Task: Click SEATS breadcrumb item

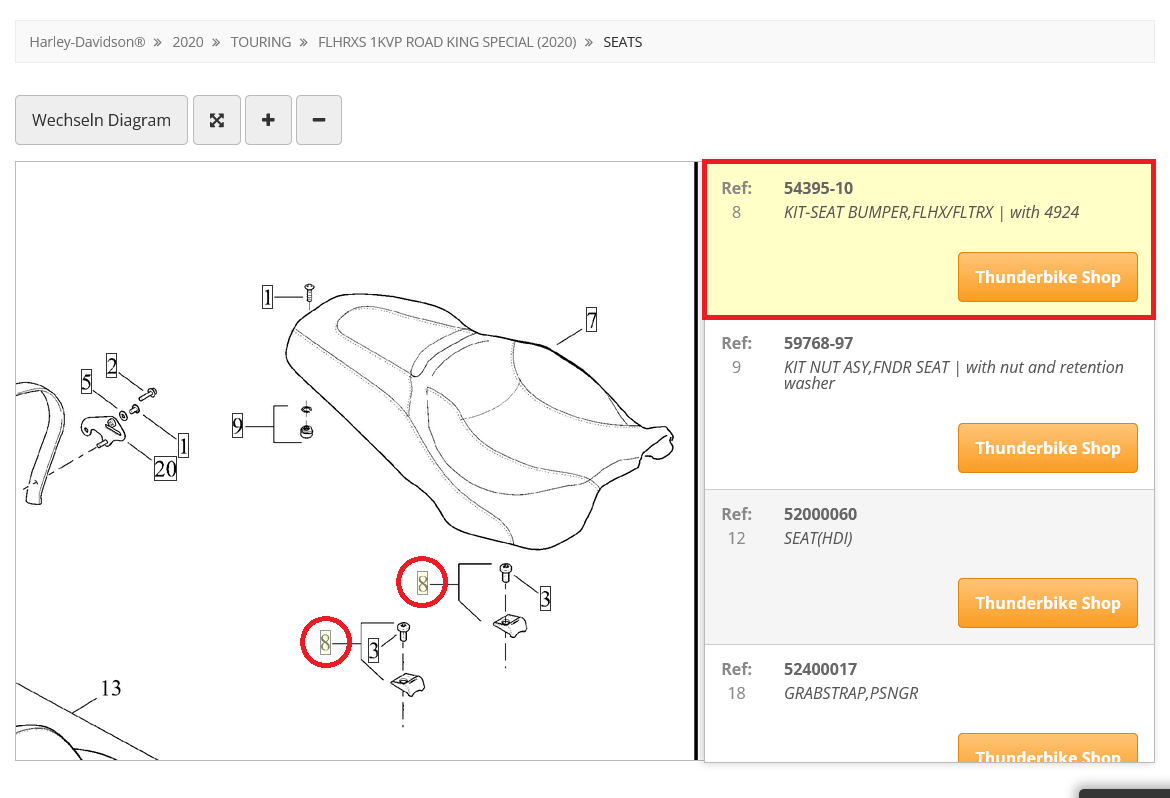Action: point(622,42)
